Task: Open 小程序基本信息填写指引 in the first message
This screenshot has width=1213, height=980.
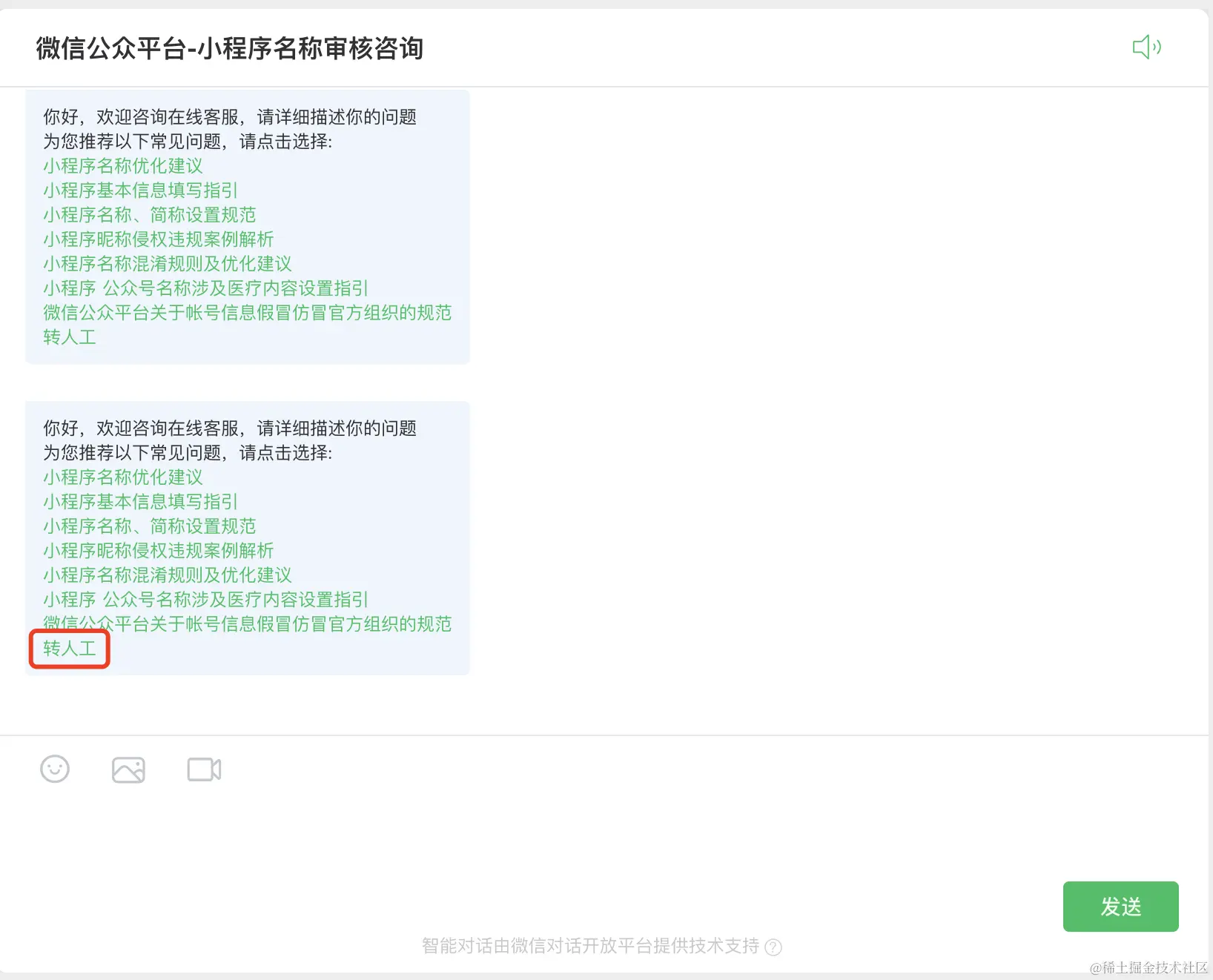Action: (141, 191)
